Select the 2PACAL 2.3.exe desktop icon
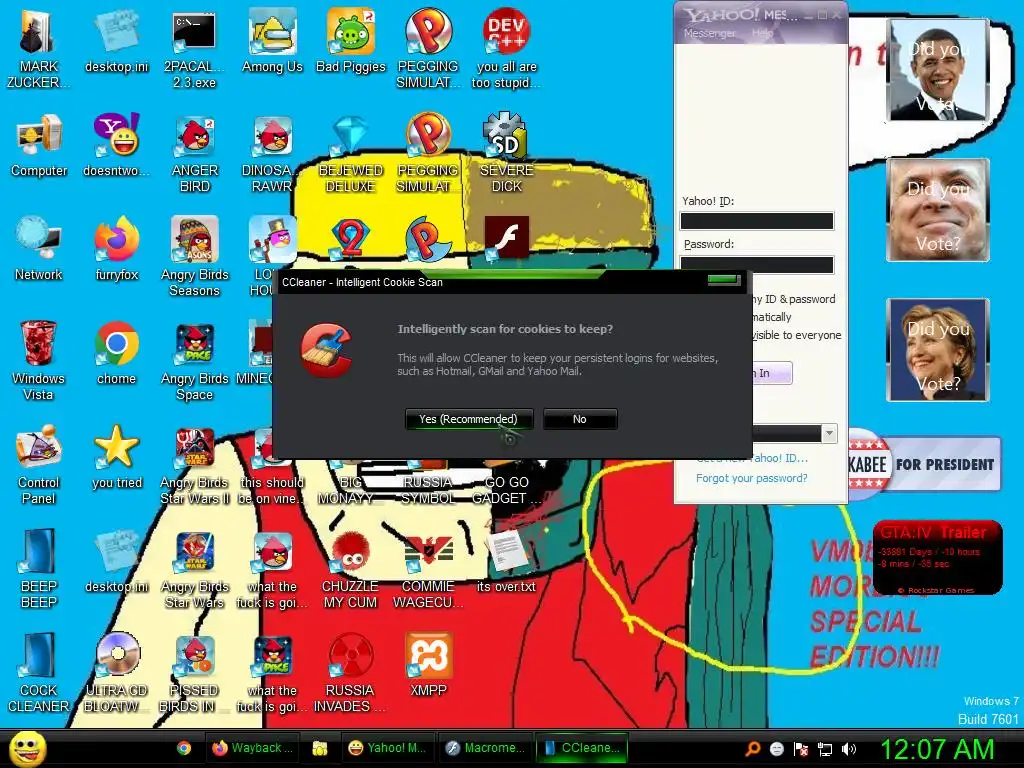This screenshot has height=768, width=1024. (x=194, y=48)
